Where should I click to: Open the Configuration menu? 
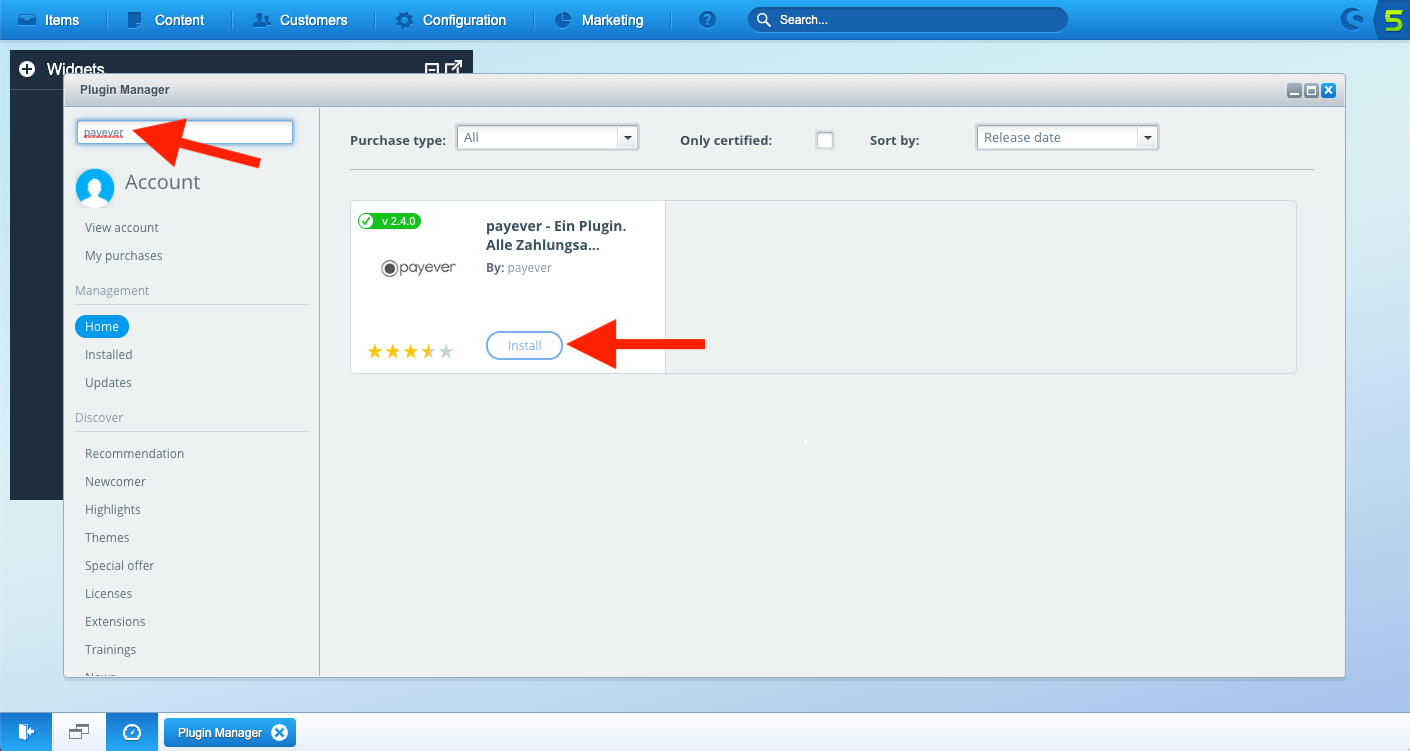point(451,20)
